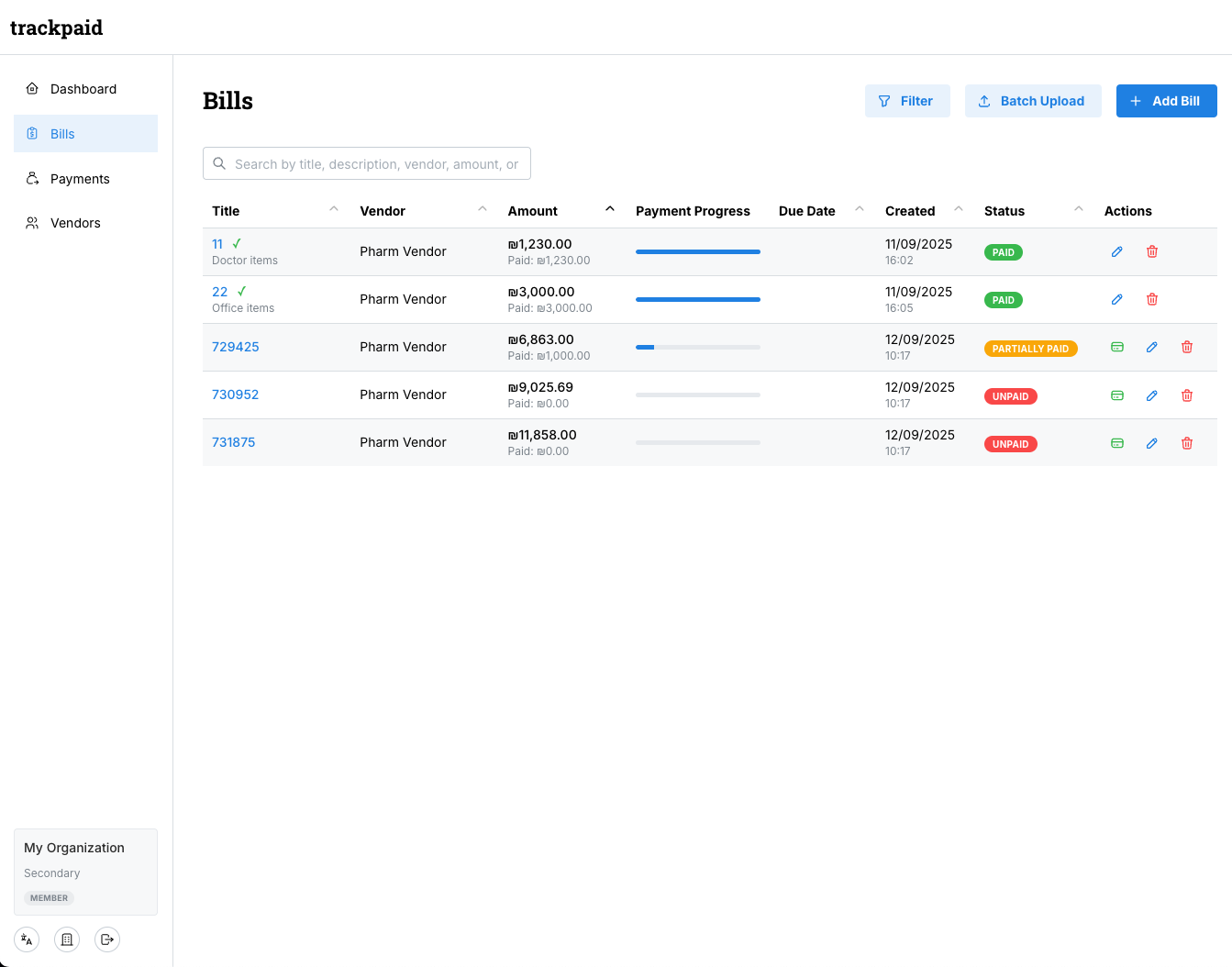Navigate to the Payments section
Viewport: 1232px width, 967px height.
[x=80, y=178]
